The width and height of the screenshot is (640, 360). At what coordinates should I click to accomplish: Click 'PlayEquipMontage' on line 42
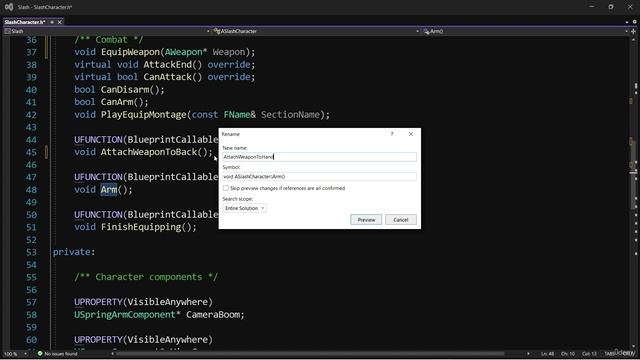[143, 115]
